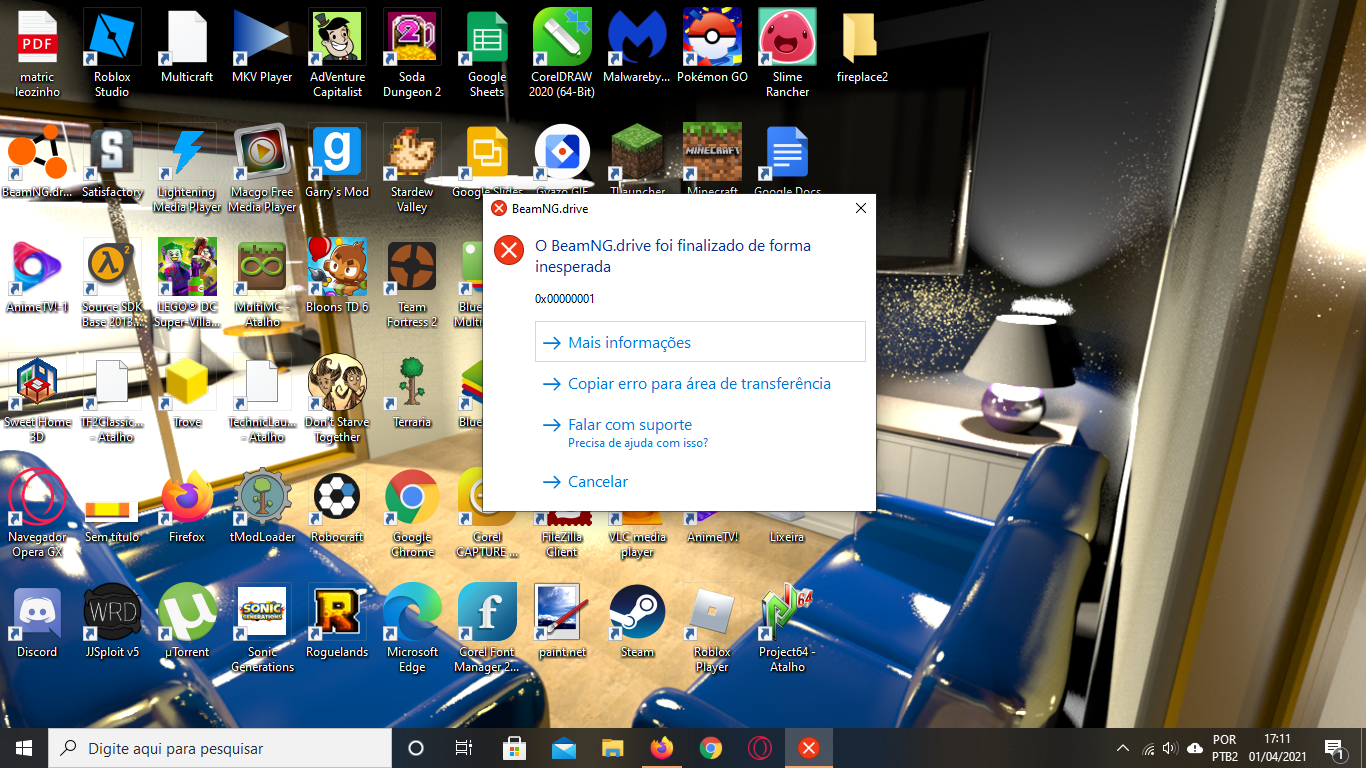Select the Garry's Mod icon
The width and height of the screenshot is (1366, 768).
337,162
